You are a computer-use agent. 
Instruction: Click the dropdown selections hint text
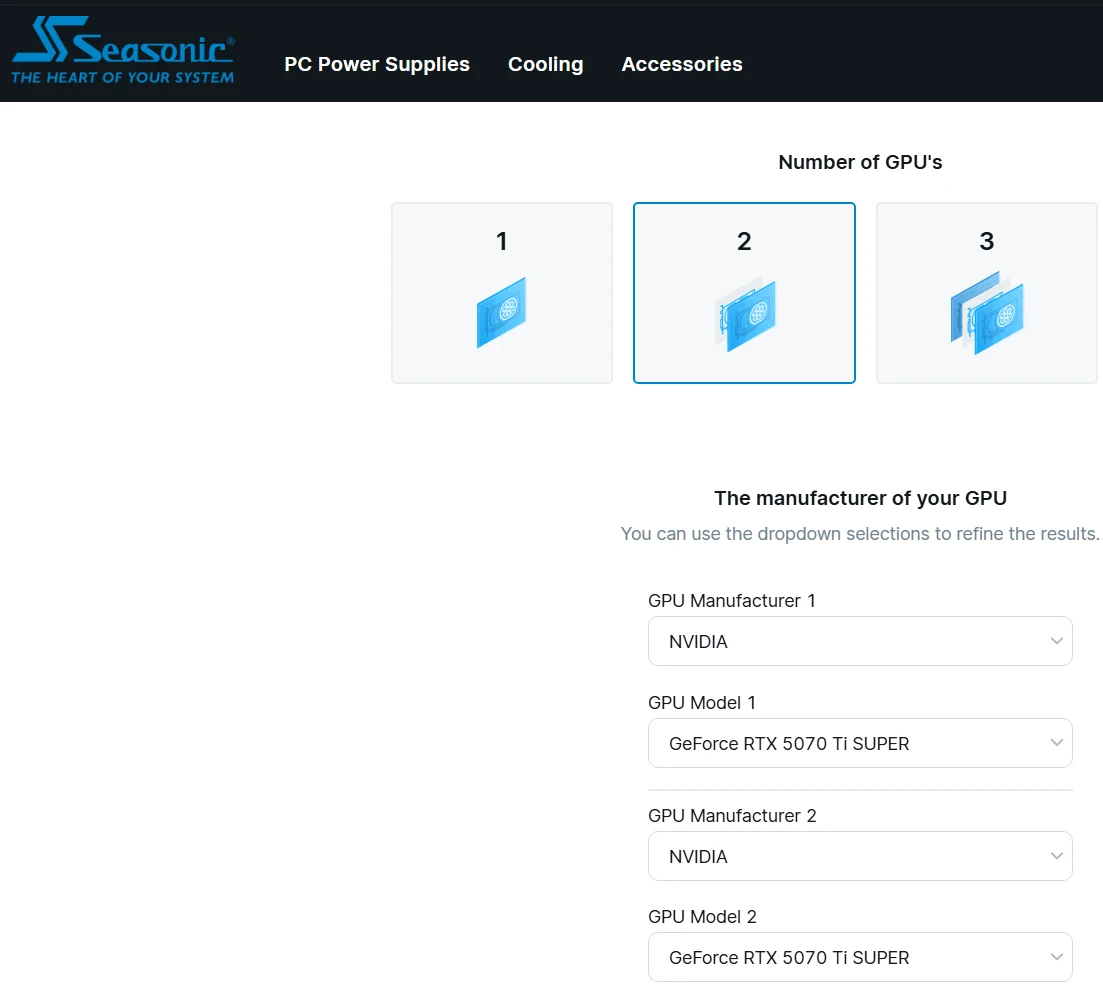[x=860, y=534]
